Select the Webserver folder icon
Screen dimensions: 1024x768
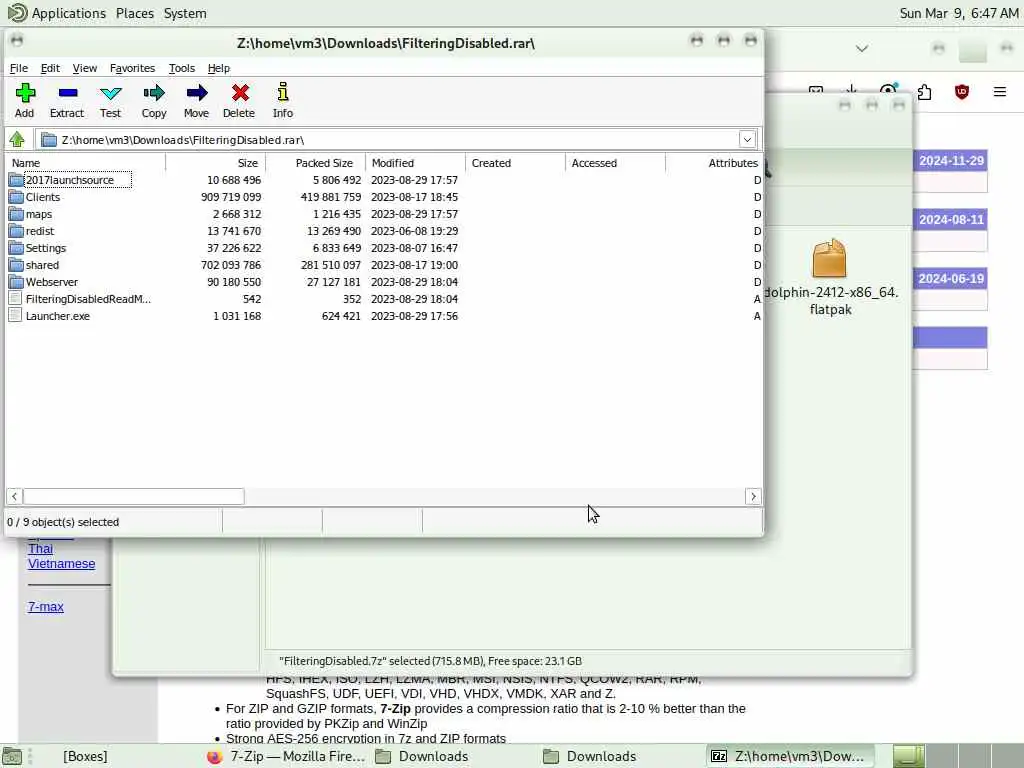point(16,281)
